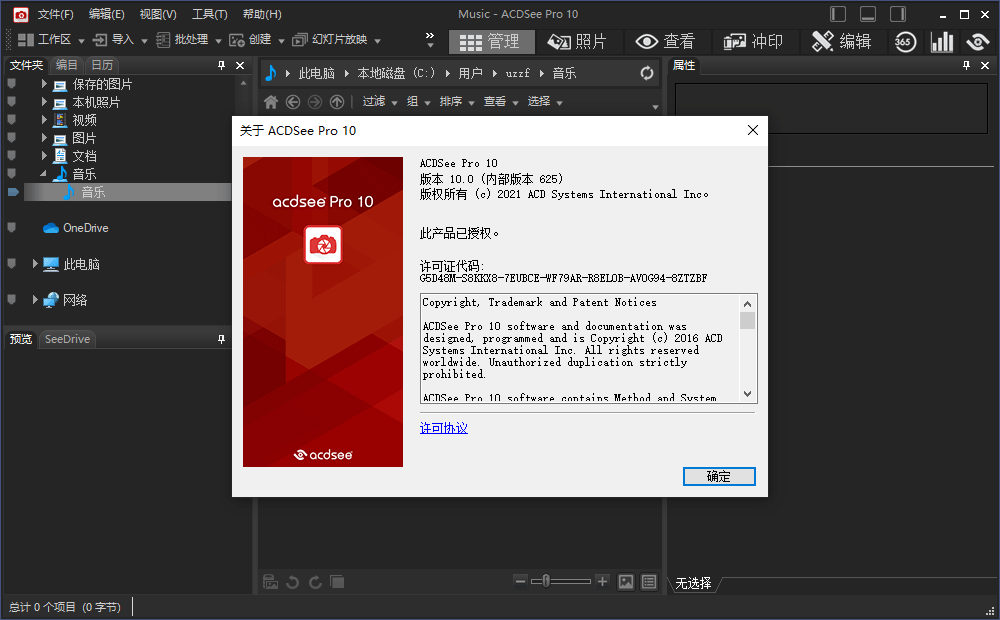1000x620 pixels.
Task: Open the Sort dropdown
Action: pos(457,101)
